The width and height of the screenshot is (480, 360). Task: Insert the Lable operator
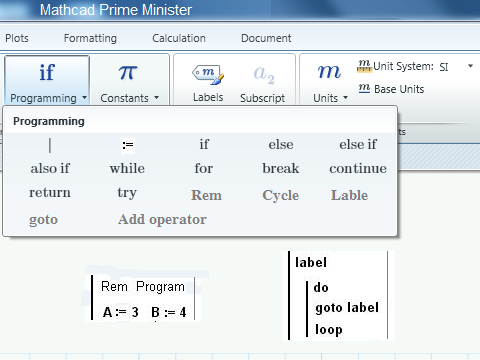point(349,195)
